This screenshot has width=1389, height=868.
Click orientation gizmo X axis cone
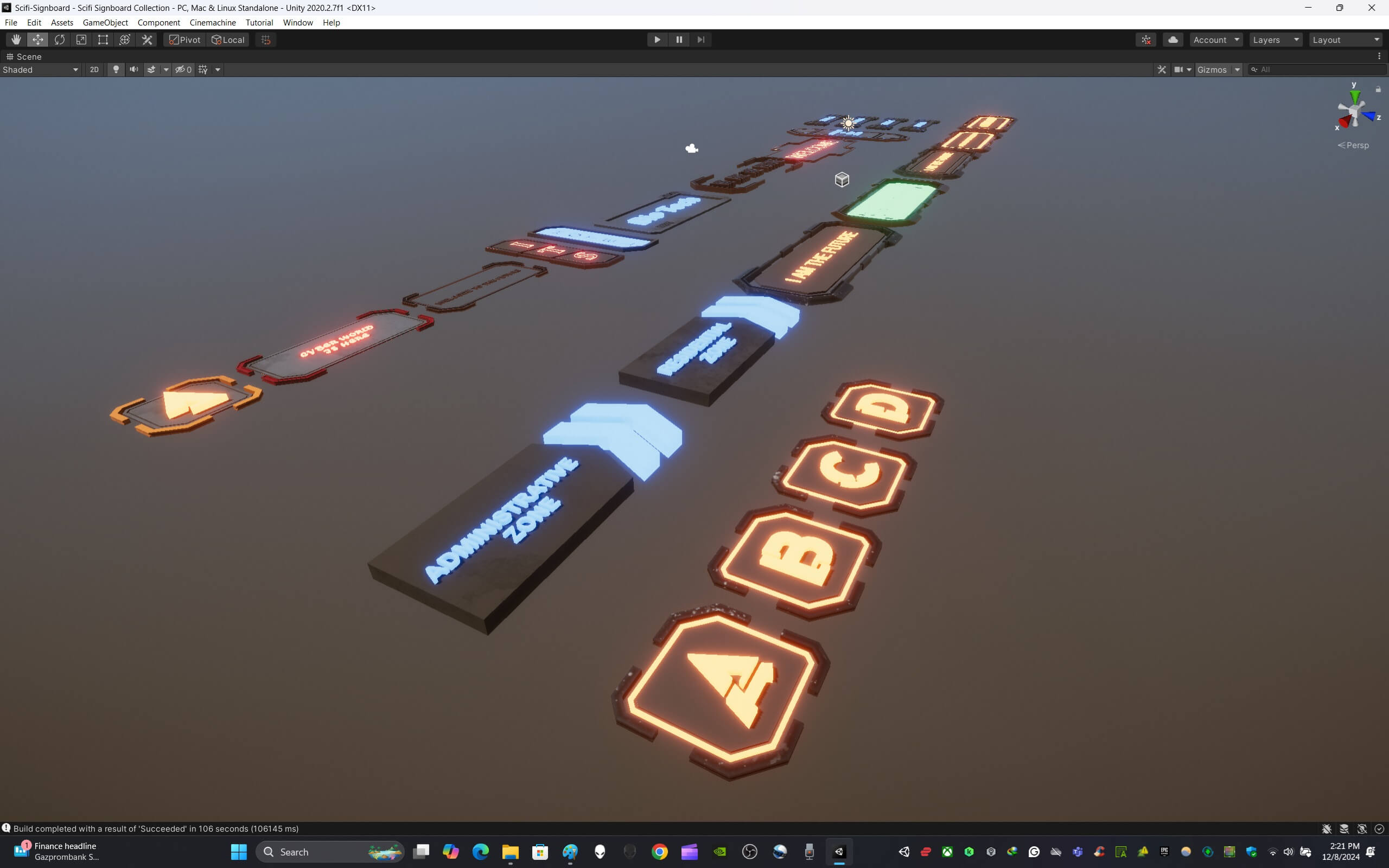click(1345, 122)
